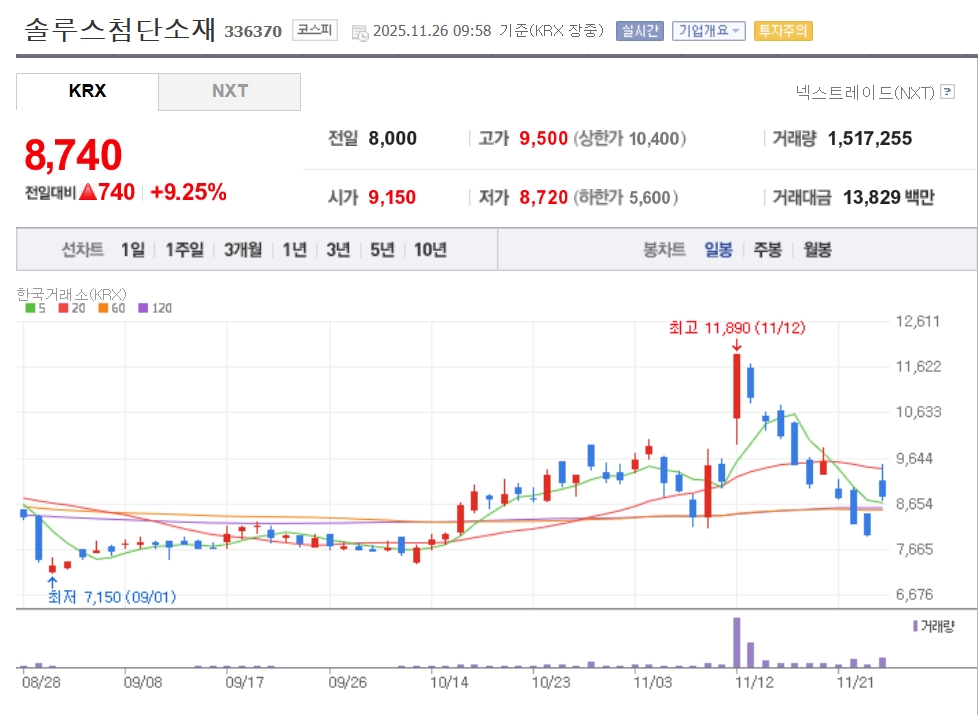Show the 10년 line chart
The height and width of the screenshot is (715, 978).
pos(429,250)
